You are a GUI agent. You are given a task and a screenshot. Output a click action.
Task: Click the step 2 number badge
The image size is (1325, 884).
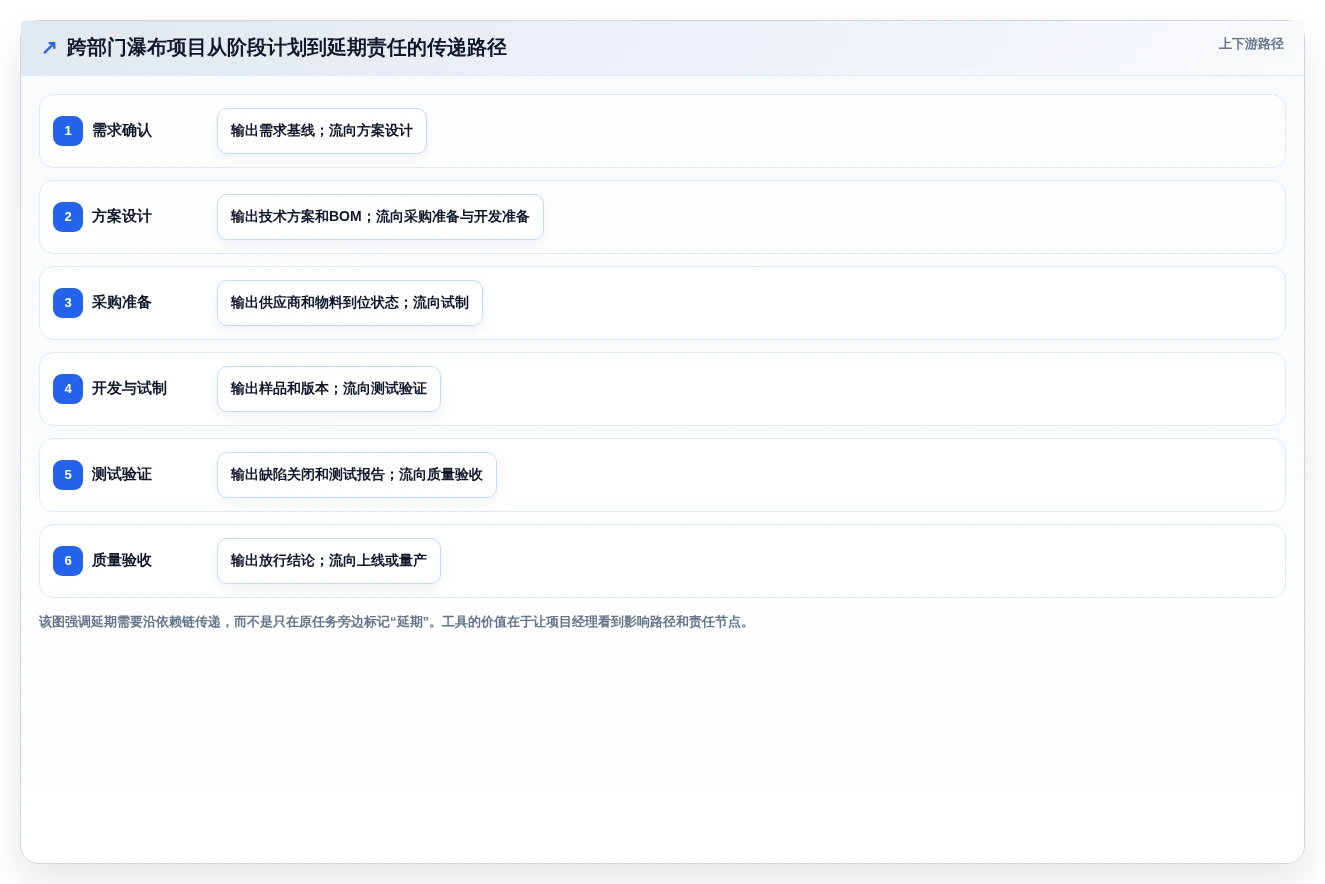pyautogui.click(x=68, y=217)
